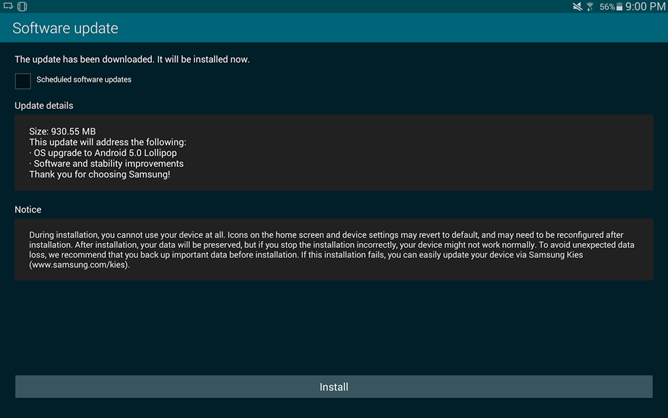Tap the Software update title header
This screenshot has width=668, height=418.
65,29
